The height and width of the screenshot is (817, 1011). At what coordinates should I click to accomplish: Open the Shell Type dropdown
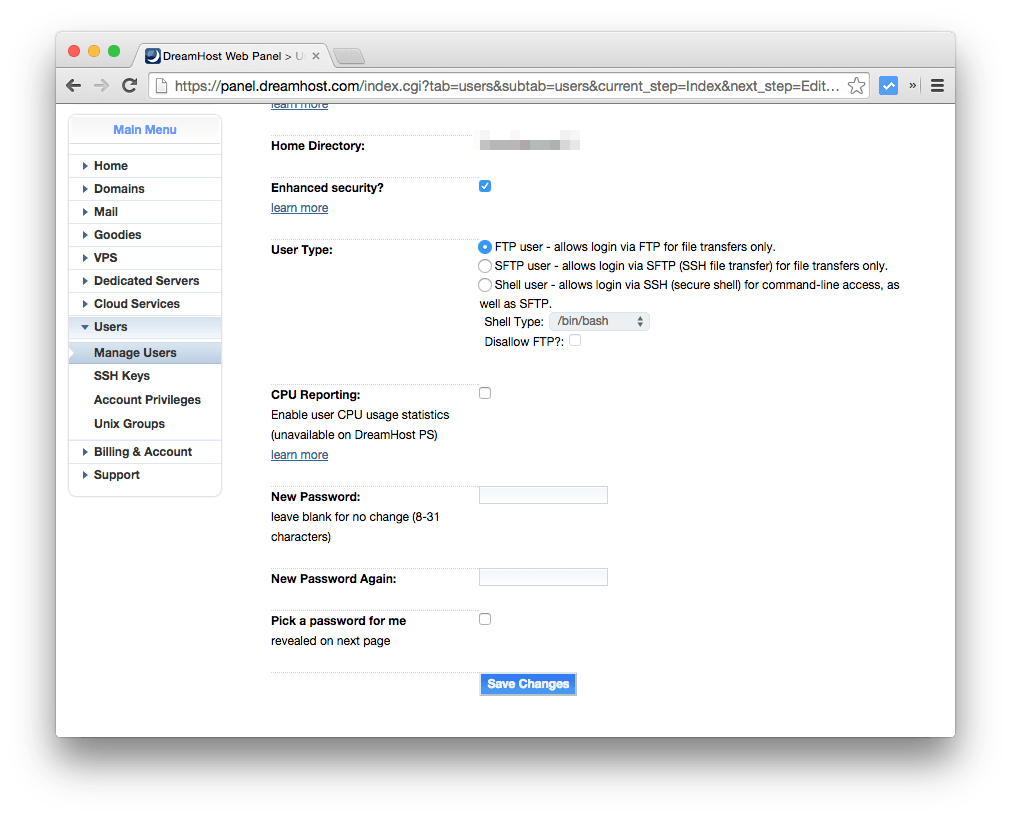(598, 321)
